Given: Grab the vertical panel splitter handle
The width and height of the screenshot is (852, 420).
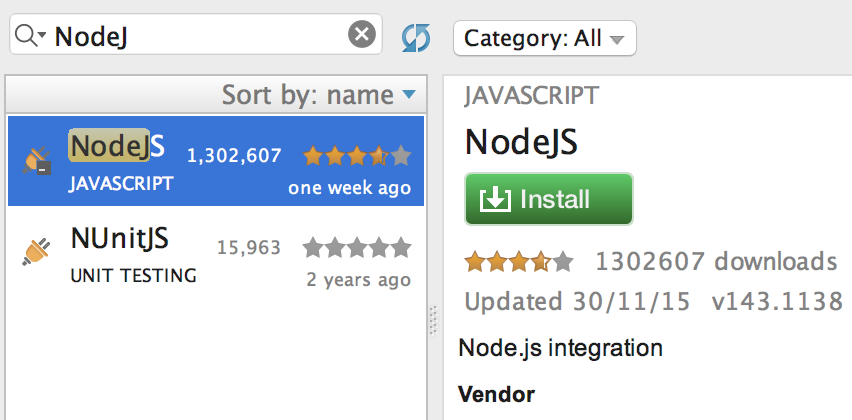Looking at the screenshot, I should [x=433, y=320].
